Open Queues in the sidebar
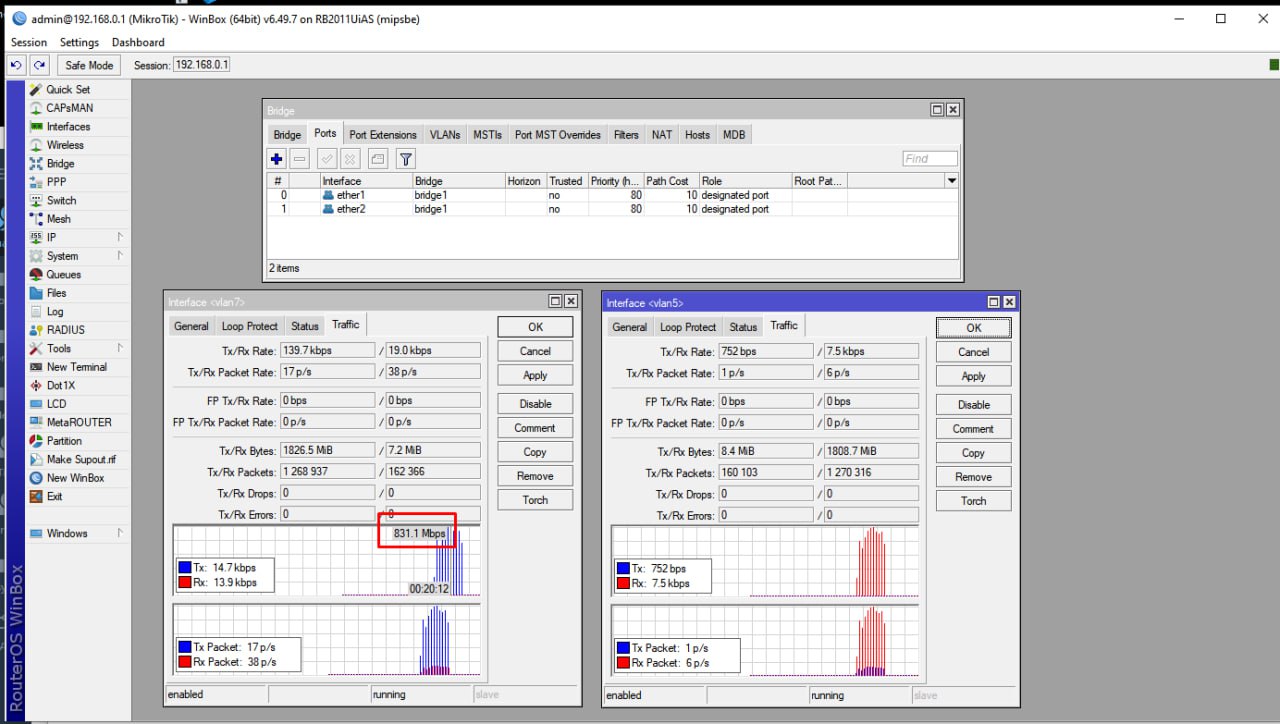 point(63,275)
